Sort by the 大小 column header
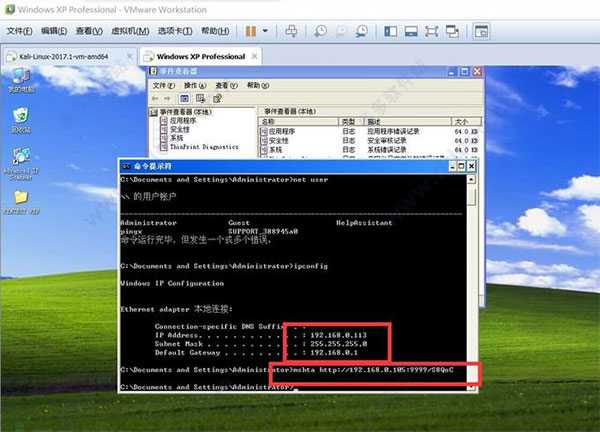Image resolution: width=600 pixels, height=432 pixels. click(466, 122)
